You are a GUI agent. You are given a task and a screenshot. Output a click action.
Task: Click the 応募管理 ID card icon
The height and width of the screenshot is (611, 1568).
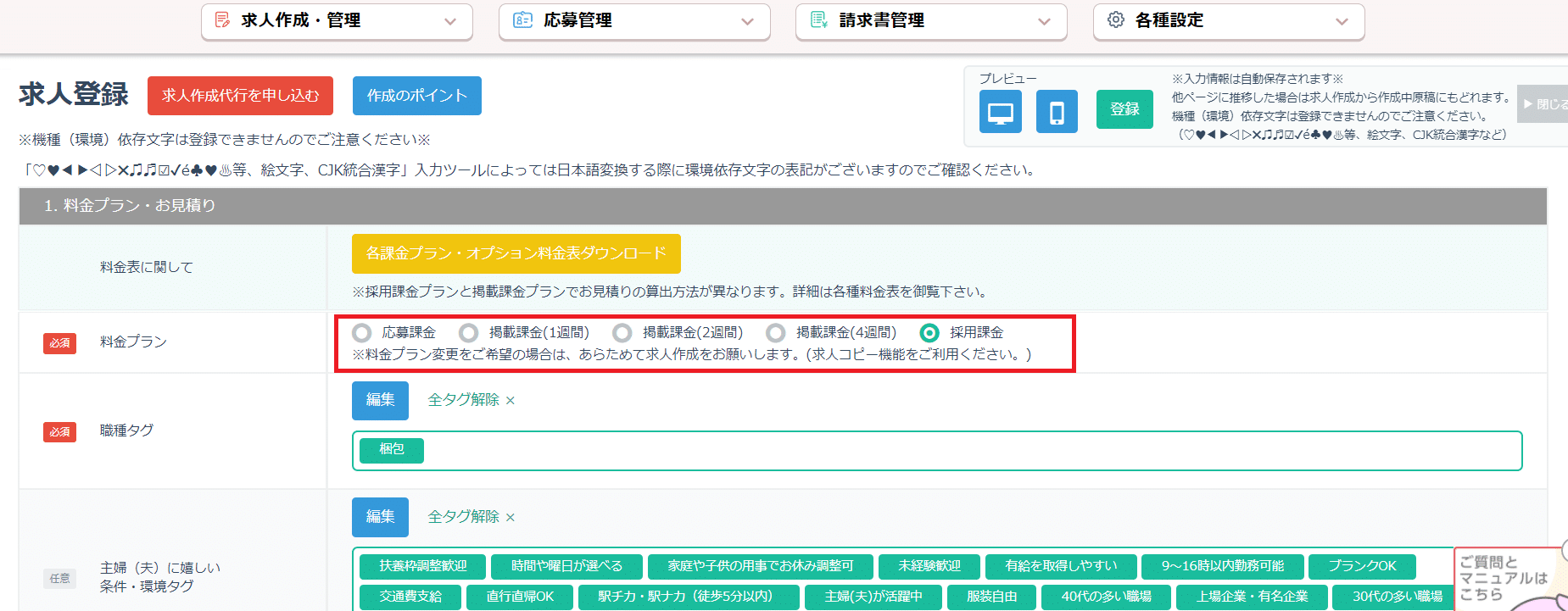[522, 20]
